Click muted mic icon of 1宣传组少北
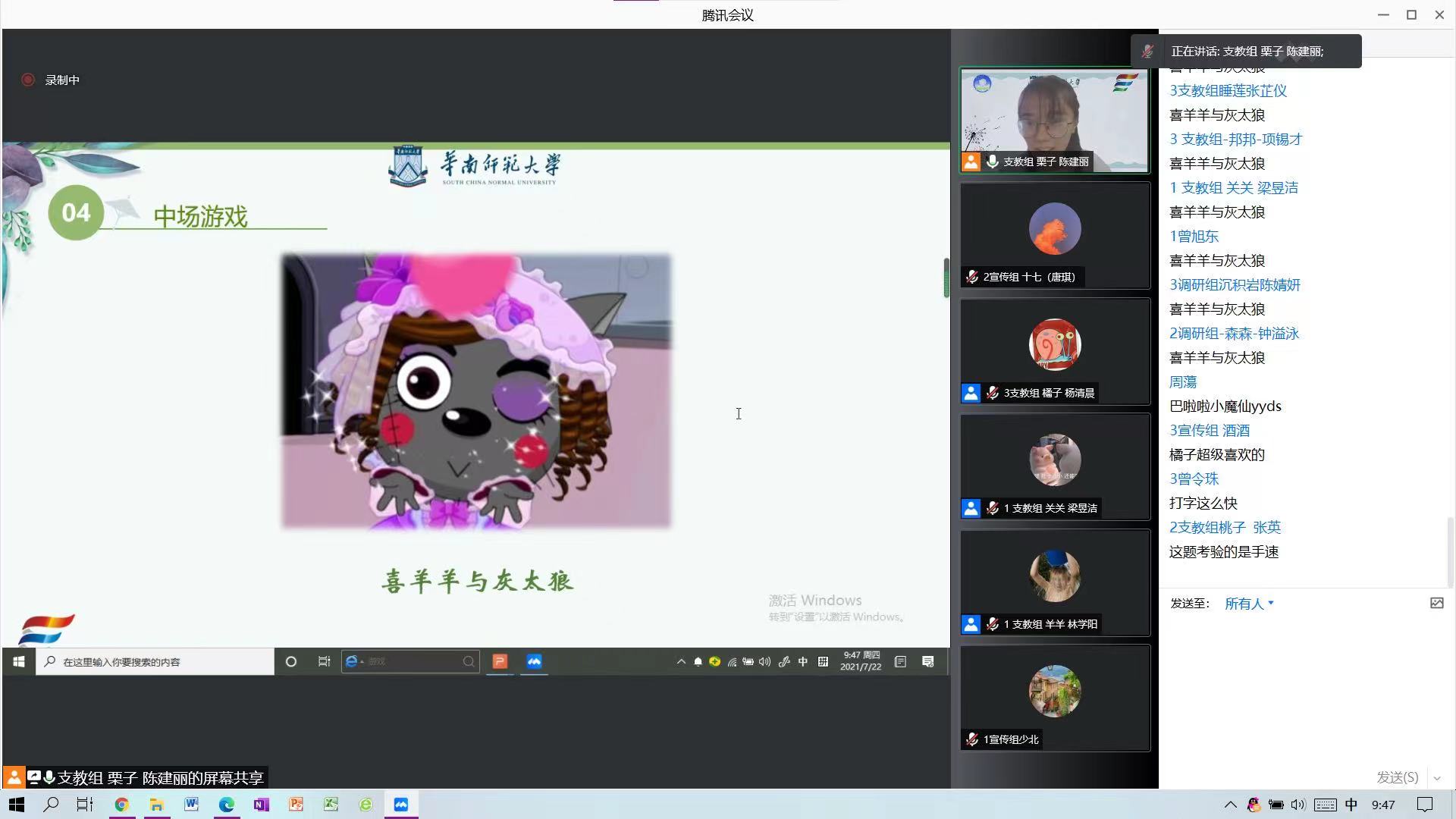The image size is (1456, 819). (x=971, y=739)
